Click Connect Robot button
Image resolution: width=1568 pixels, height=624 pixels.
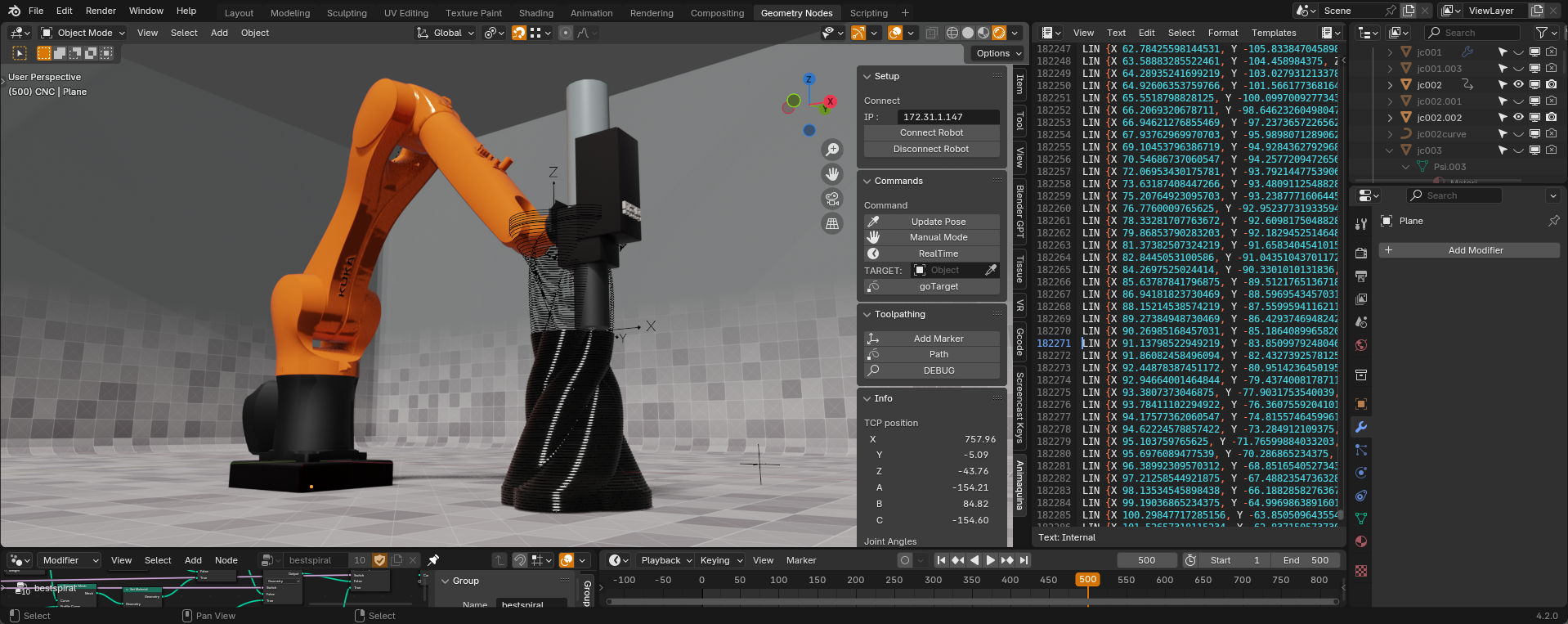coord(932,132)
